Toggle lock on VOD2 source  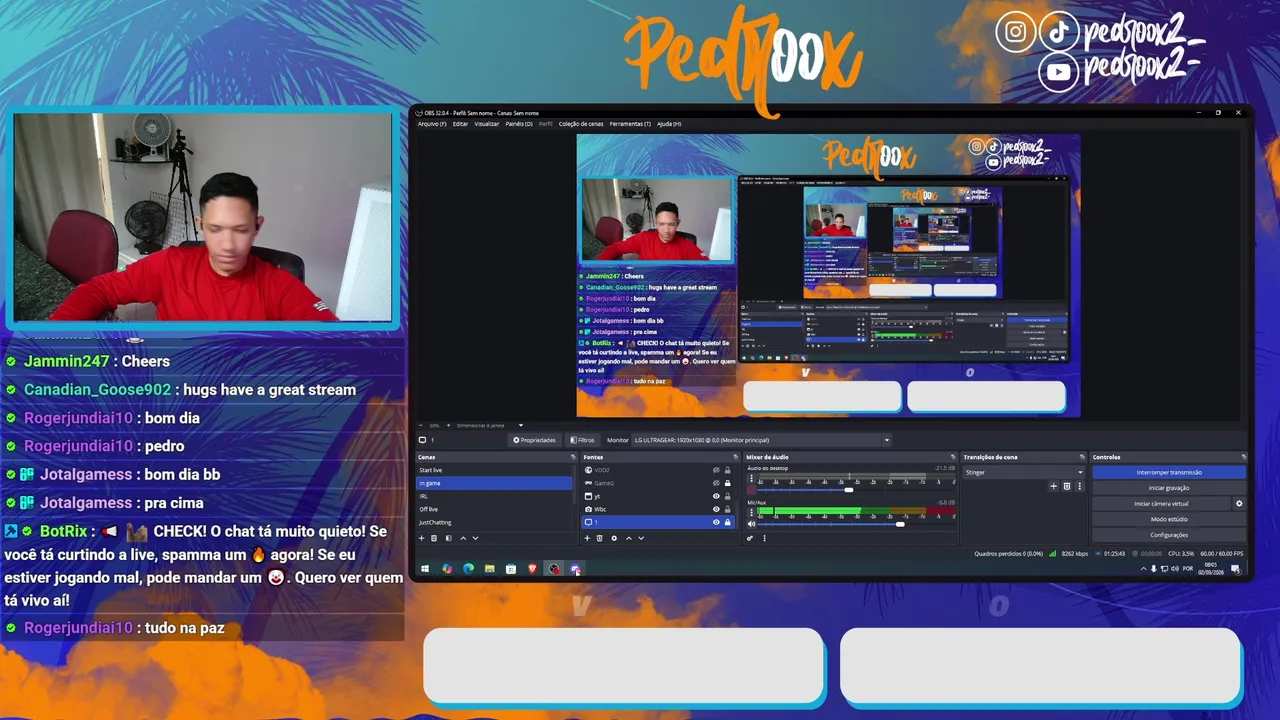pos(727,470)
